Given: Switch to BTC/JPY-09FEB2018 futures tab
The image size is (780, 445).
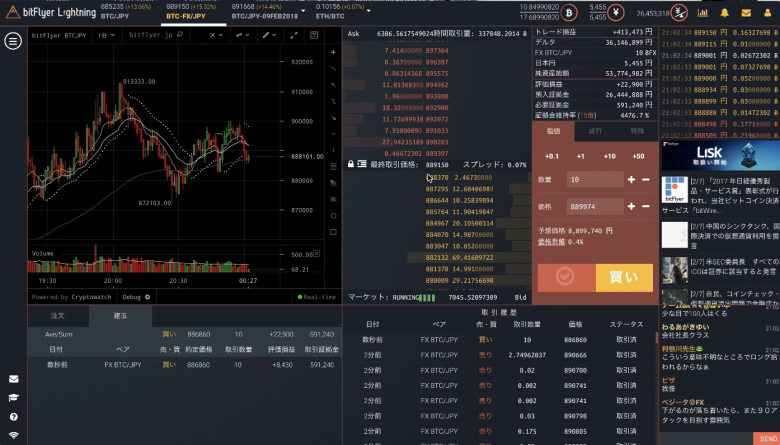Looking at the screenshot, I should click(265, 11).
